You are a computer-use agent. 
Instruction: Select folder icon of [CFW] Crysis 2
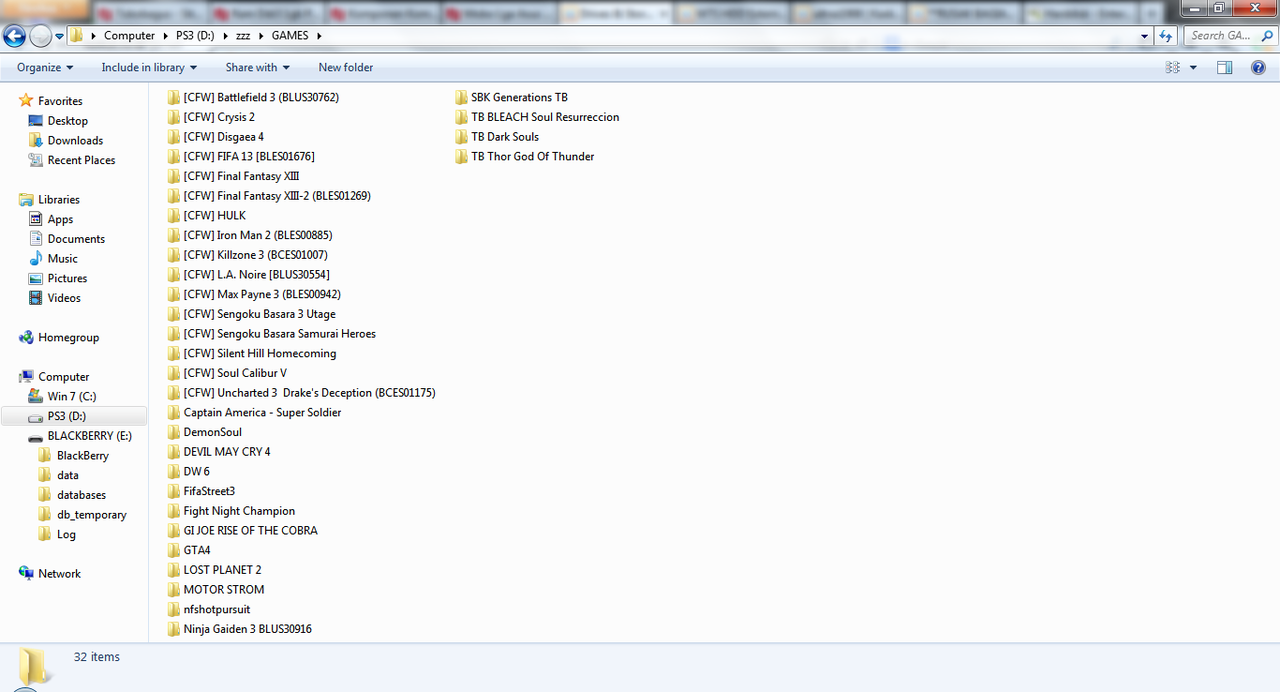(x=174, y=117)
